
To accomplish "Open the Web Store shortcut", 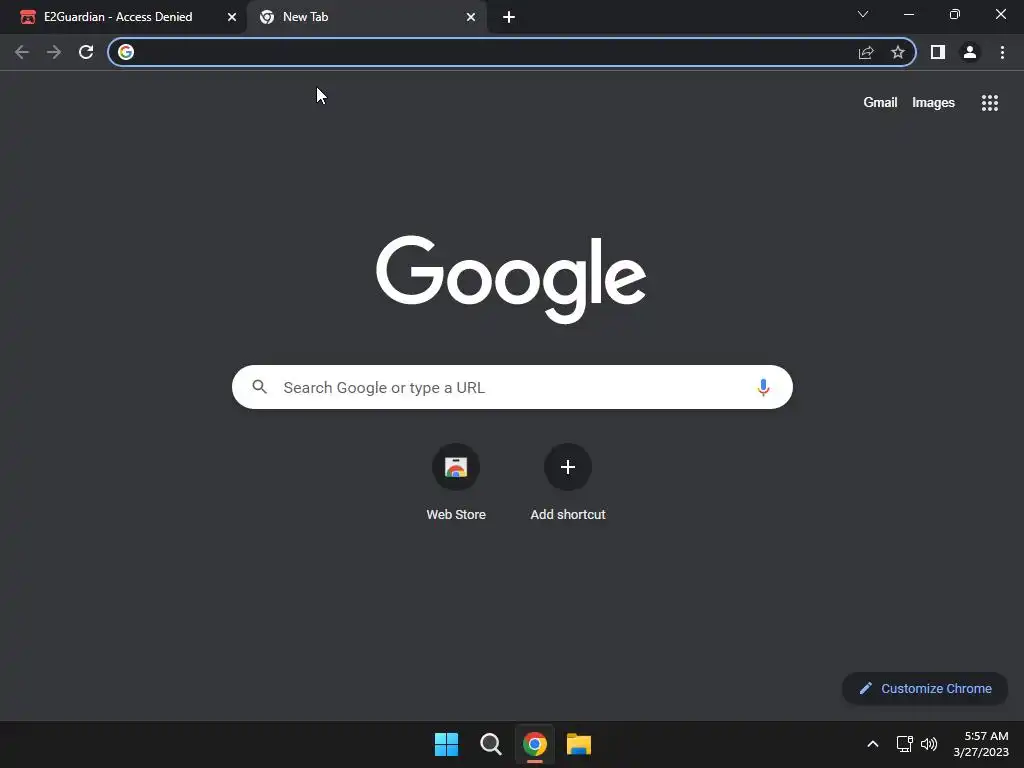I will point(456,482).
